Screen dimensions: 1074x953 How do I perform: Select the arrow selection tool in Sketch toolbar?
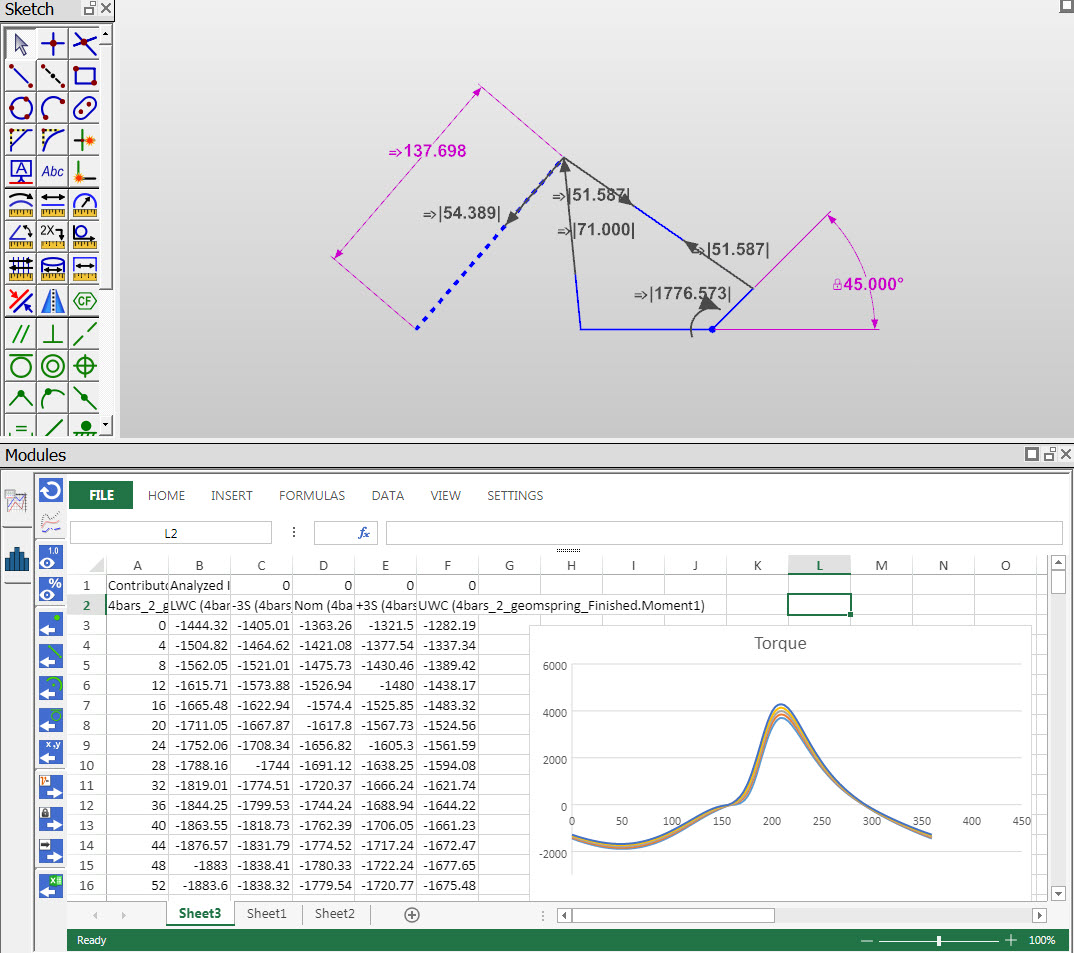coord(20,43)
